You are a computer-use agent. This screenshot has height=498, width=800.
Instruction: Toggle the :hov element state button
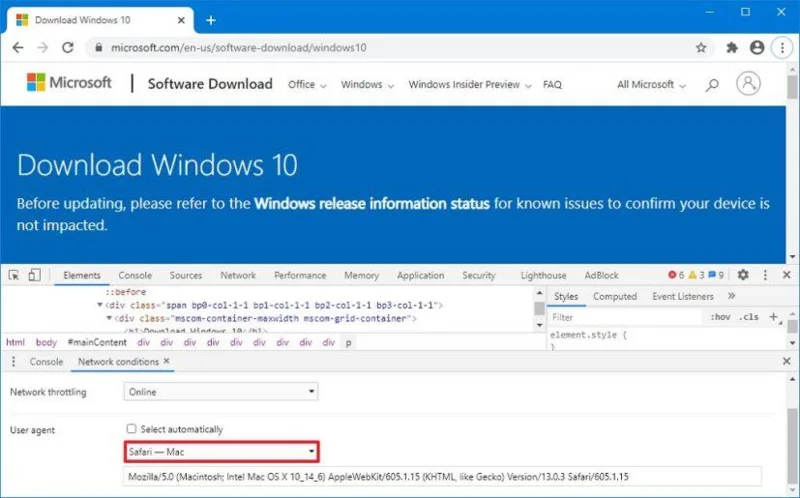720,317
